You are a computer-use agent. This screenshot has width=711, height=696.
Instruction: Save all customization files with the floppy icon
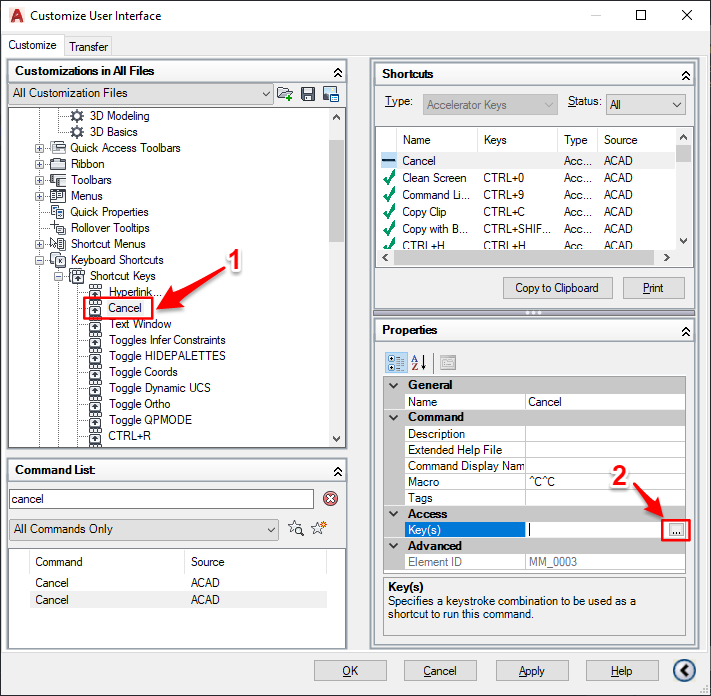pos(308,94)
